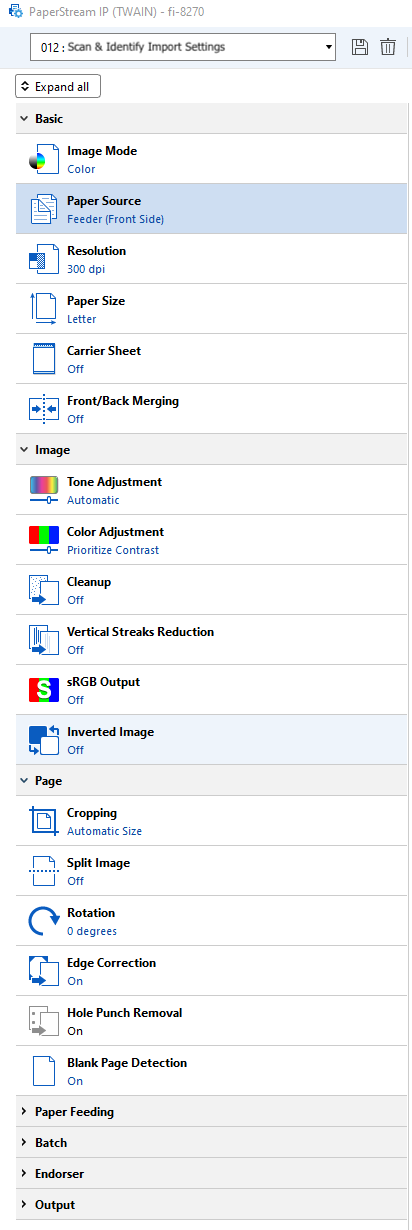Open the Carrier Sheet label
Viewport: 412px width, 1230px height.
coord(104,351)
